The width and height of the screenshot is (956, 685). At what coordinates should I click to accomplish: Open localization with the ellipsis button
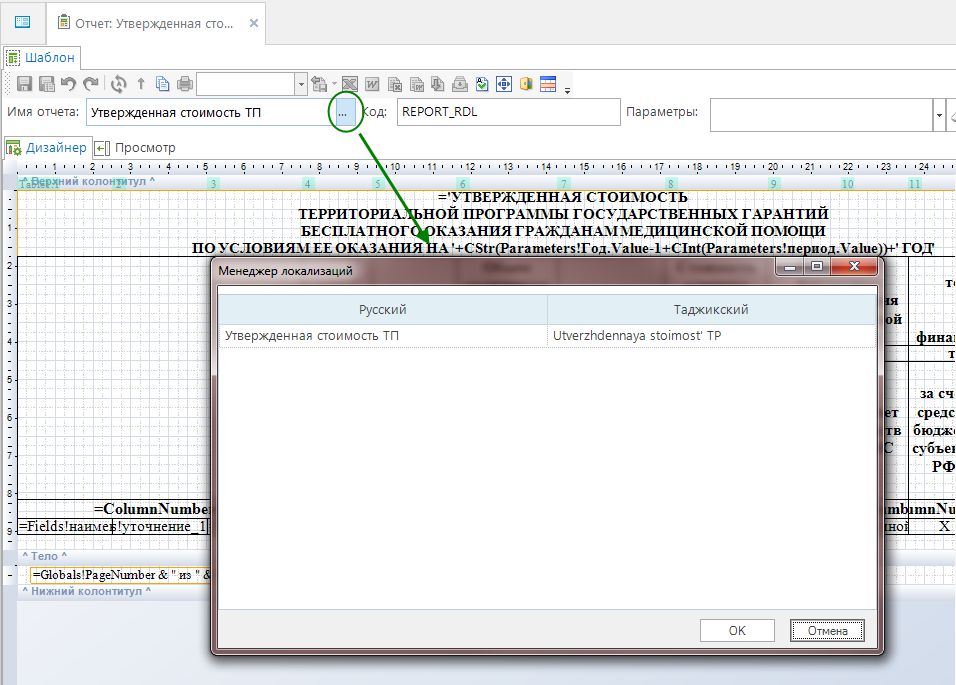tap(342, 113)
